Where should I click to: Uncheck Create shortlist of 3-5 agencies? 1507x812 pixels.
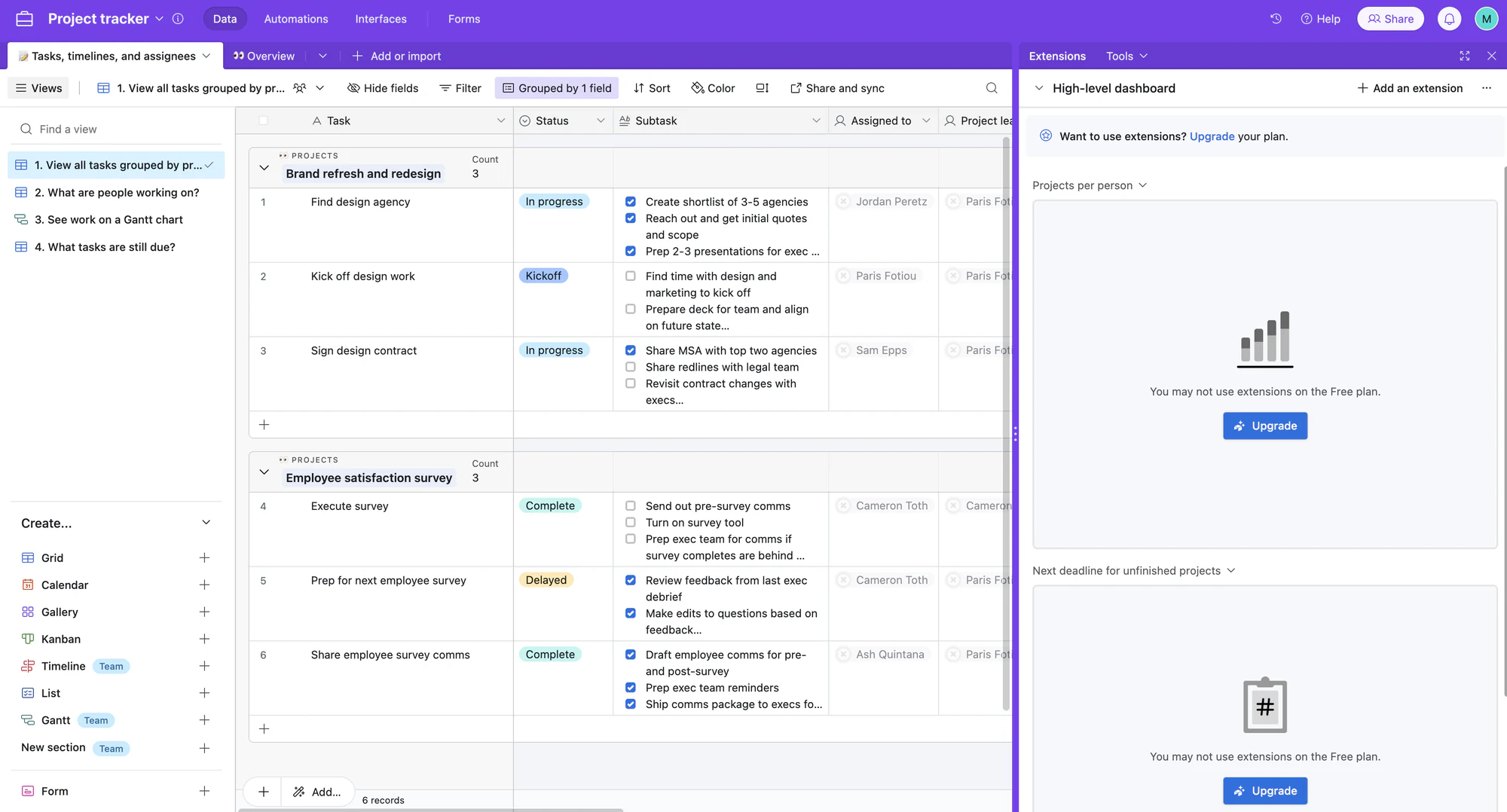click(x=631, y=202)
